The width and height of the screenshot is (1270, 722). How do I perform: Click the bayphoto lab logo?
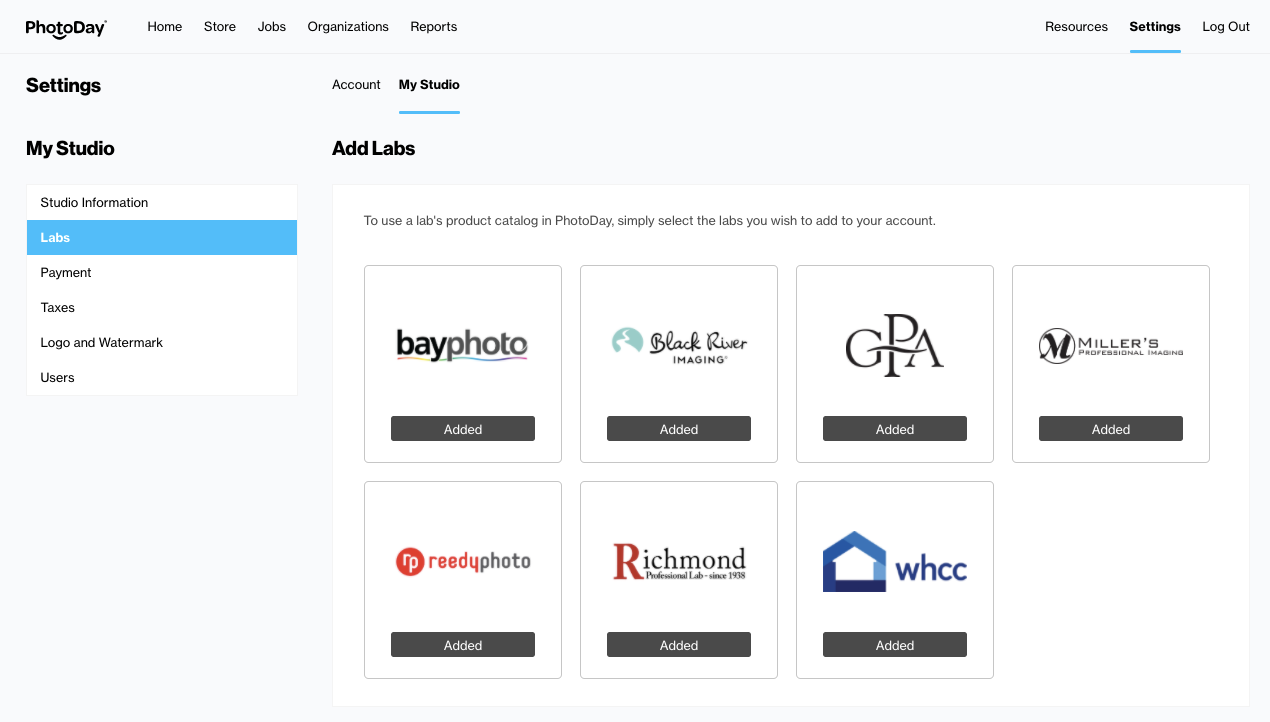click(462, 346)
